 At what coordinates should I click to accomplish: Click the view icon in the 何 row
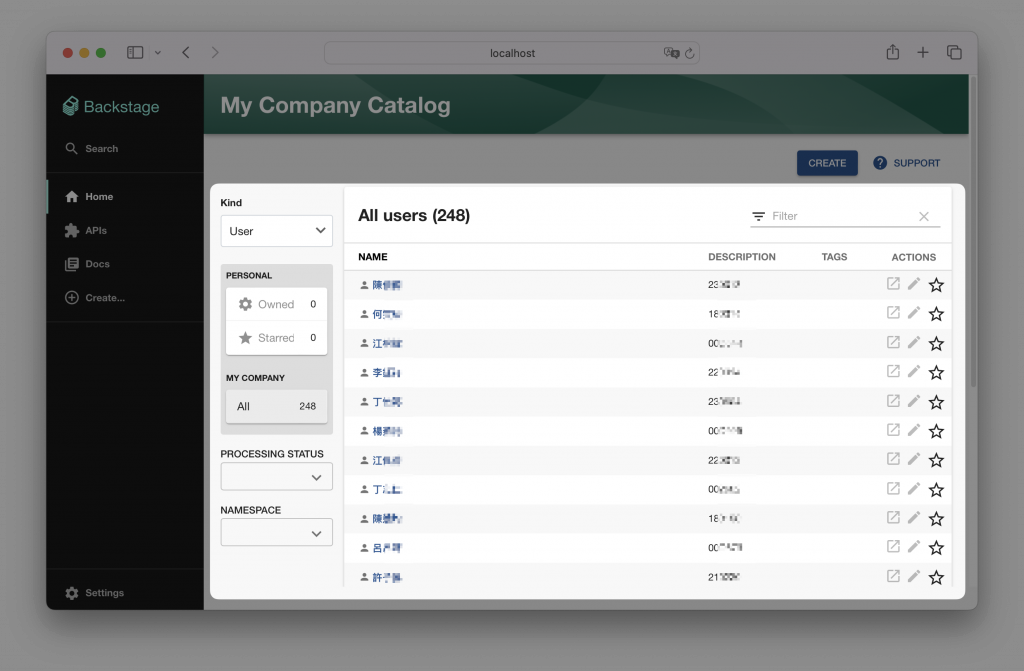(x=893, y=312)
